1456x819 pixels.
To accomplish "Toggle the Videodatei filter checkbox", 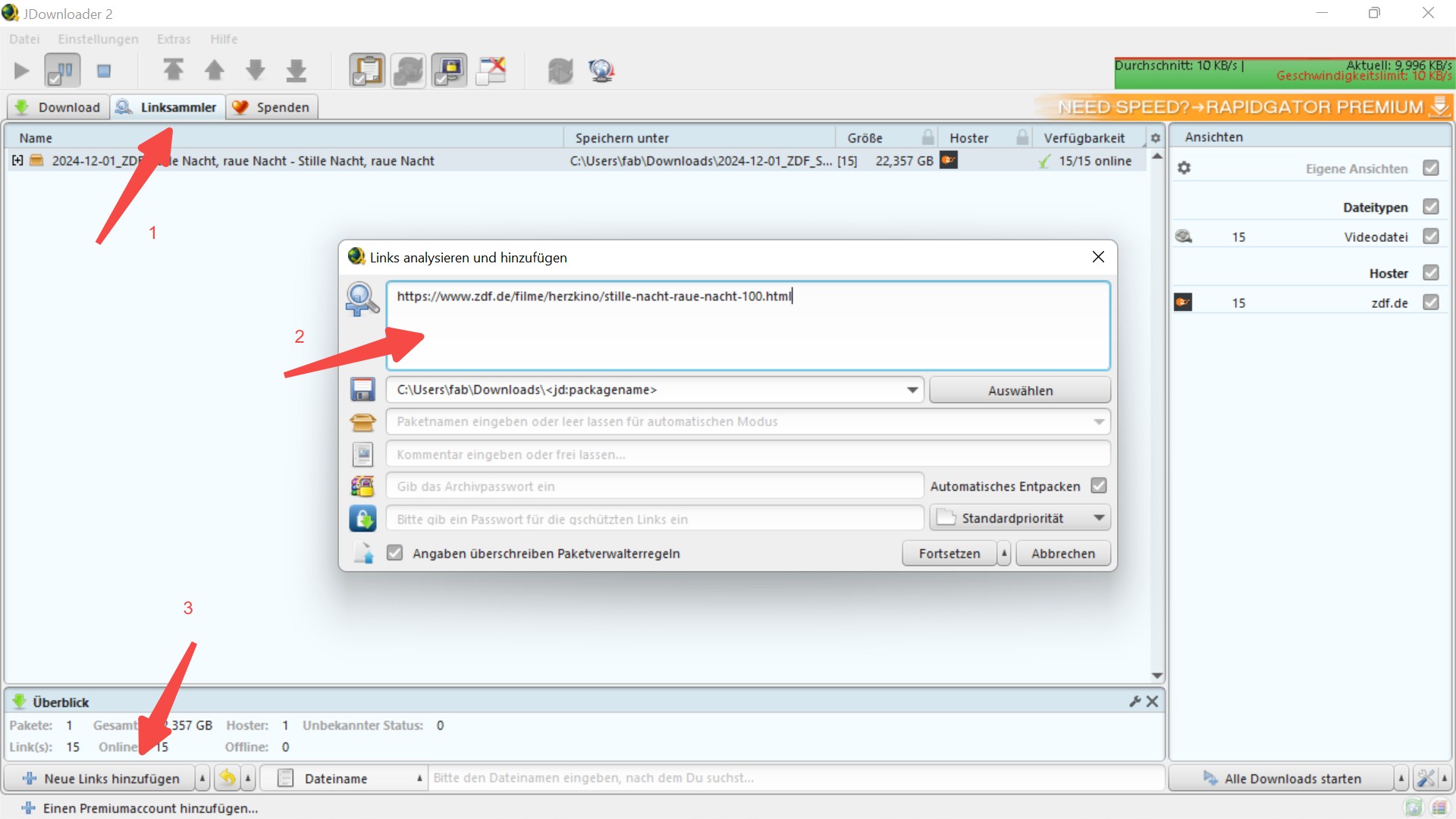I will point(1431,236).
